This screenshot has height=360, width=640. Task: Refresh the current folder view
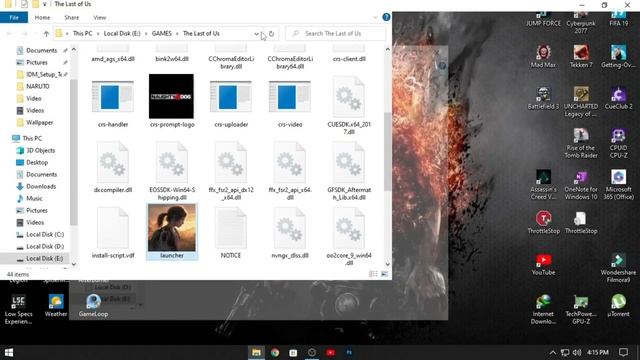[271, 33]
